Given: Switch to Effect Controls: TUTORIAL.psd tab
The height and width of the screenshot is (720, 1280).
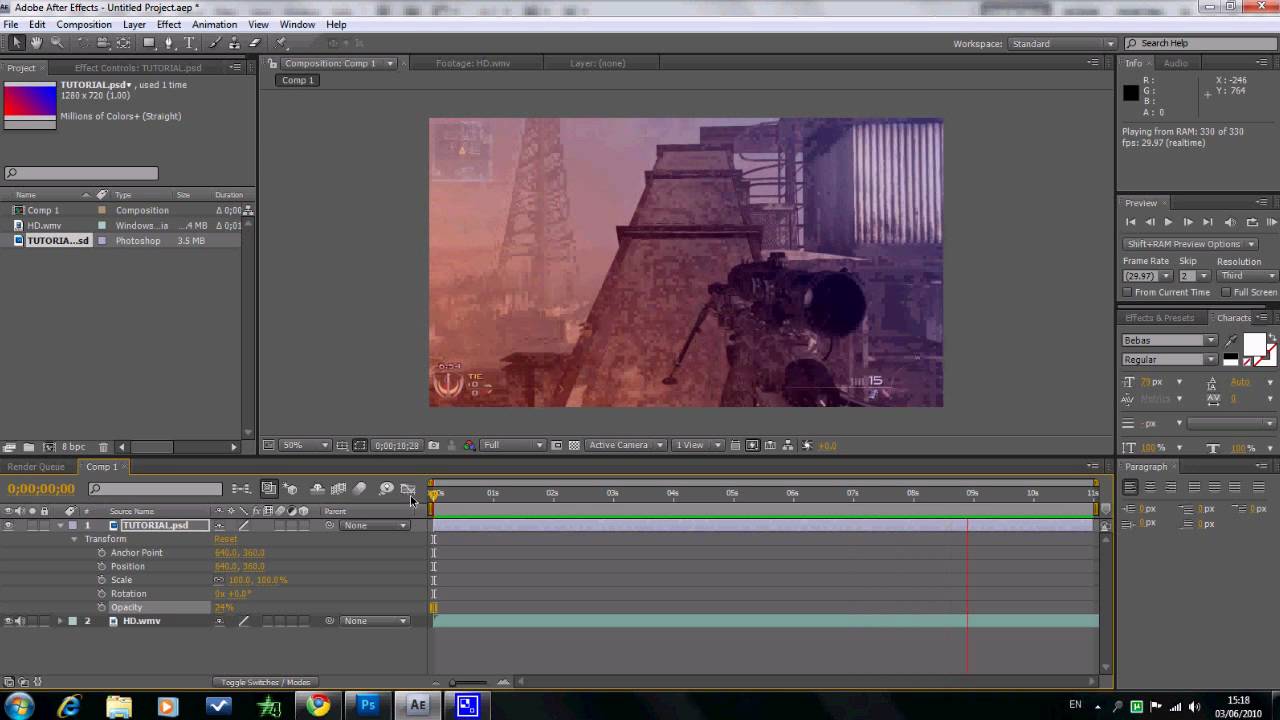Looking at the screenshot, I should [138, 68].
